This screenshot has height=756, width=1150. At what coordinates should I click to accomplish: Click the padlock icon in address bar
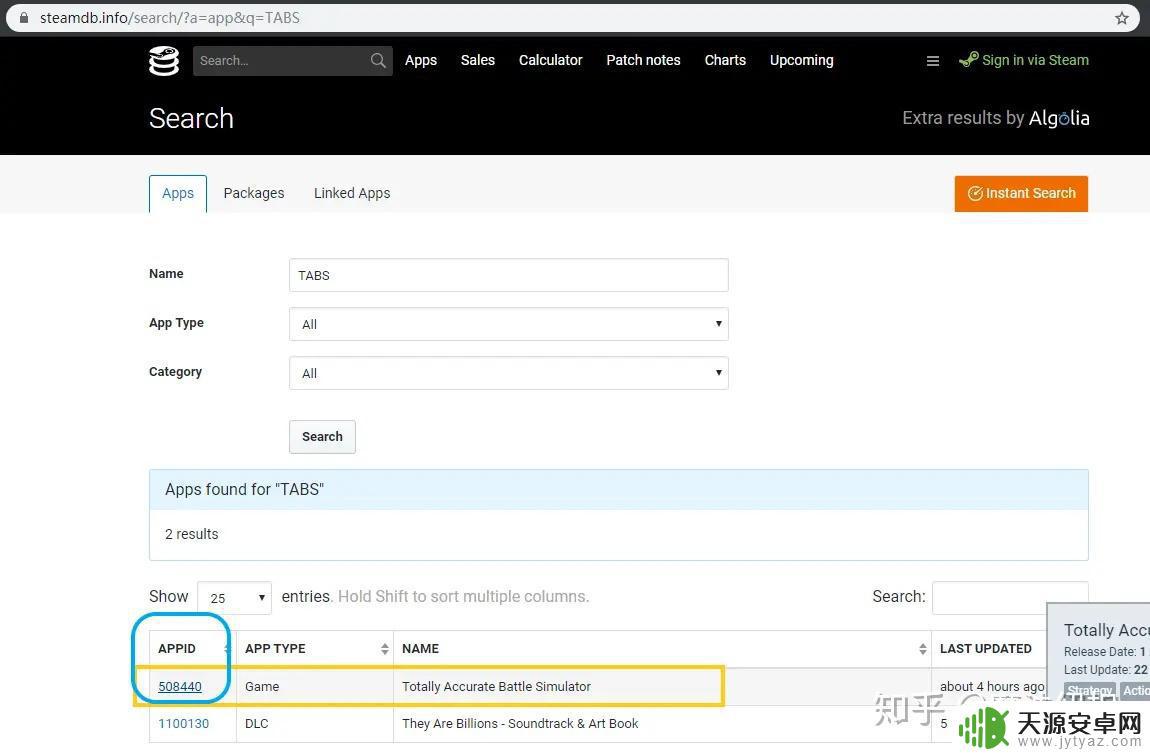23,18
